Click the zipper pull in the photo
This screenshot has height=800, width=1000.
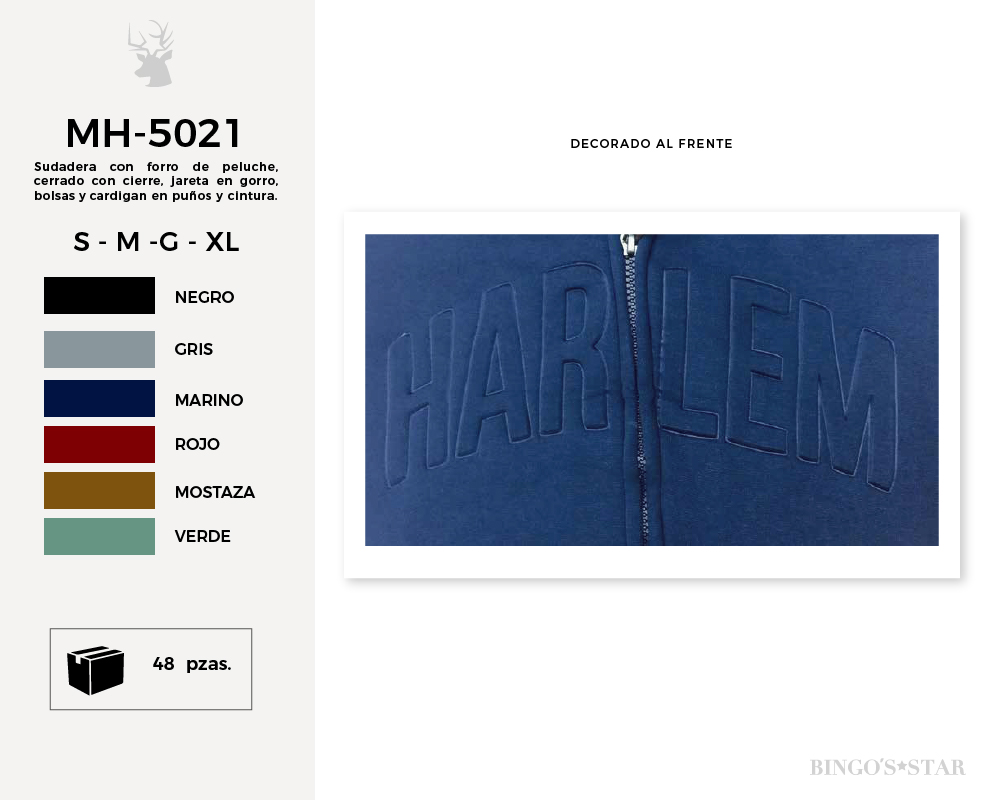pyautogui.click(x=629, y=245)
